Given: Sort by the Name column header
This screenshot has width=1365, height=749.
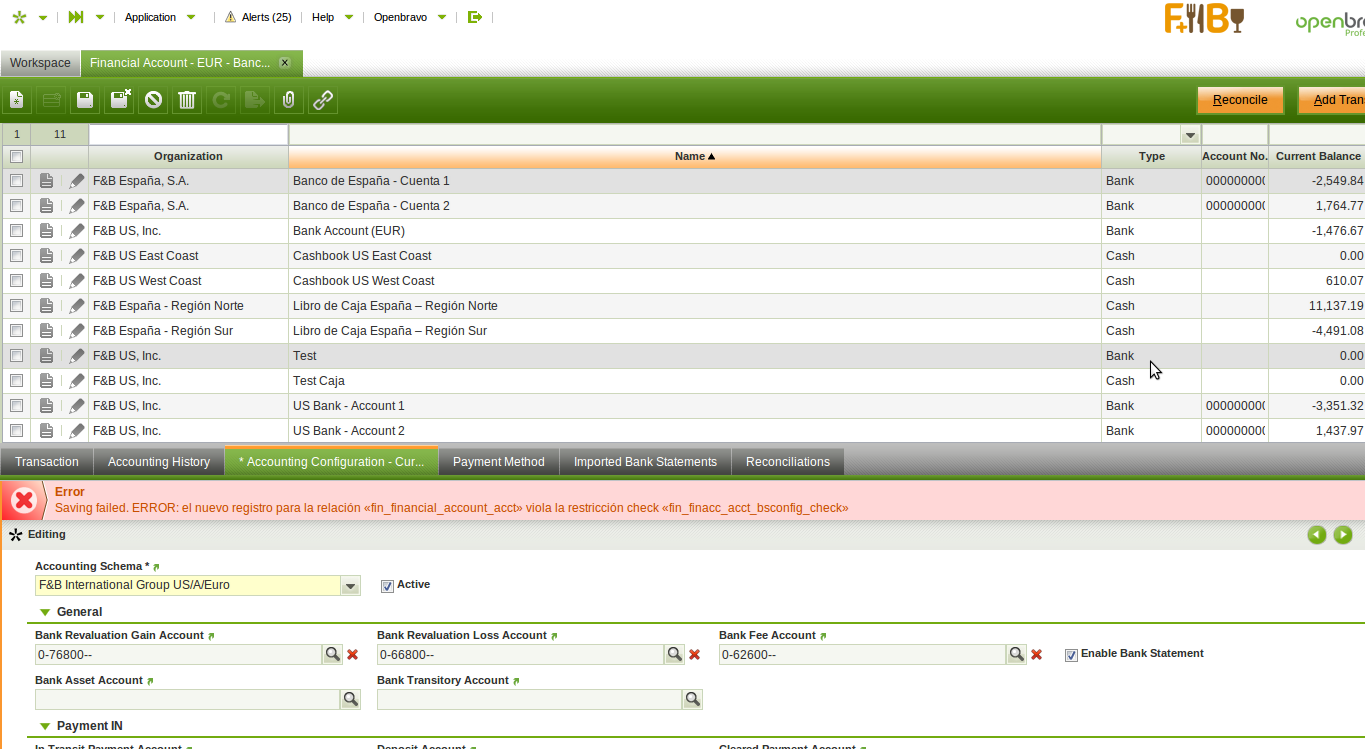Looking at the screenshot, I should point(695,156).
